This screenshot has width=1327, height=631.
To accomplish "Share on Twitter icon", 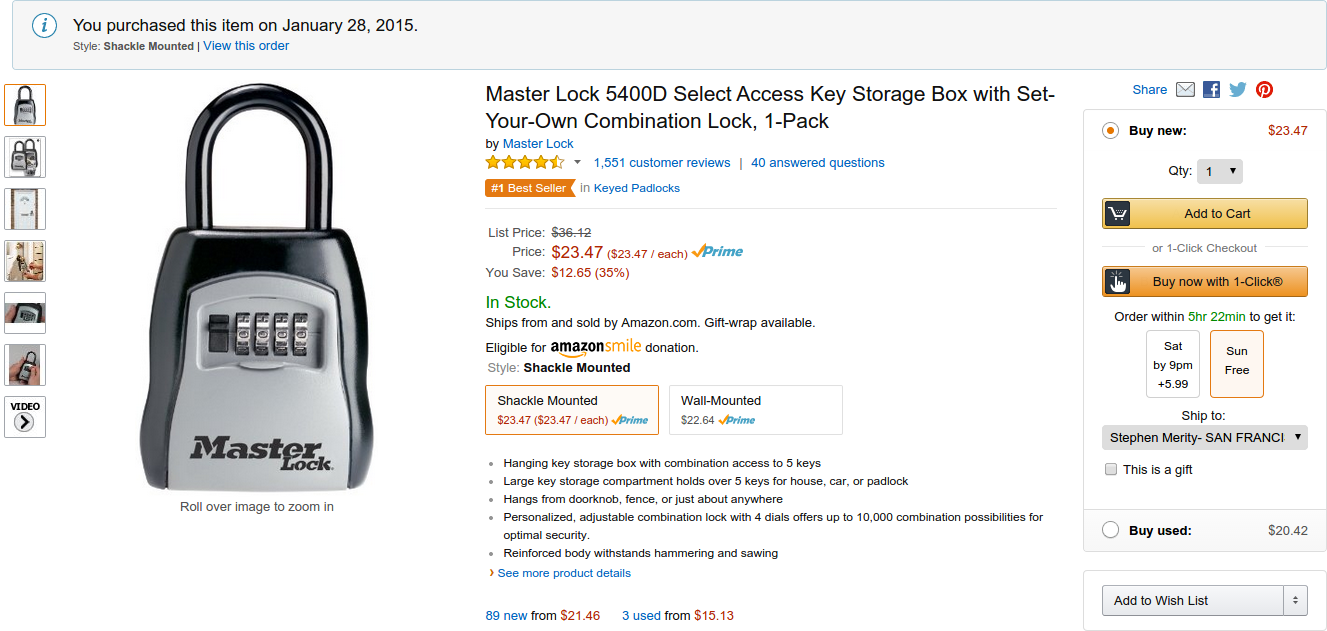I will (x=1238, y=90).
